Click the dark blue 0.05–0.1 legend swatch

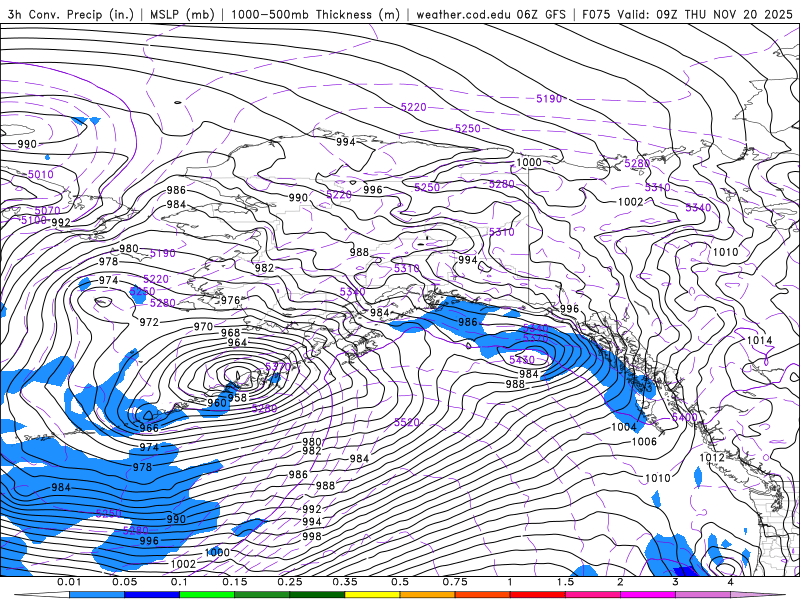click(x=152, y=595)
